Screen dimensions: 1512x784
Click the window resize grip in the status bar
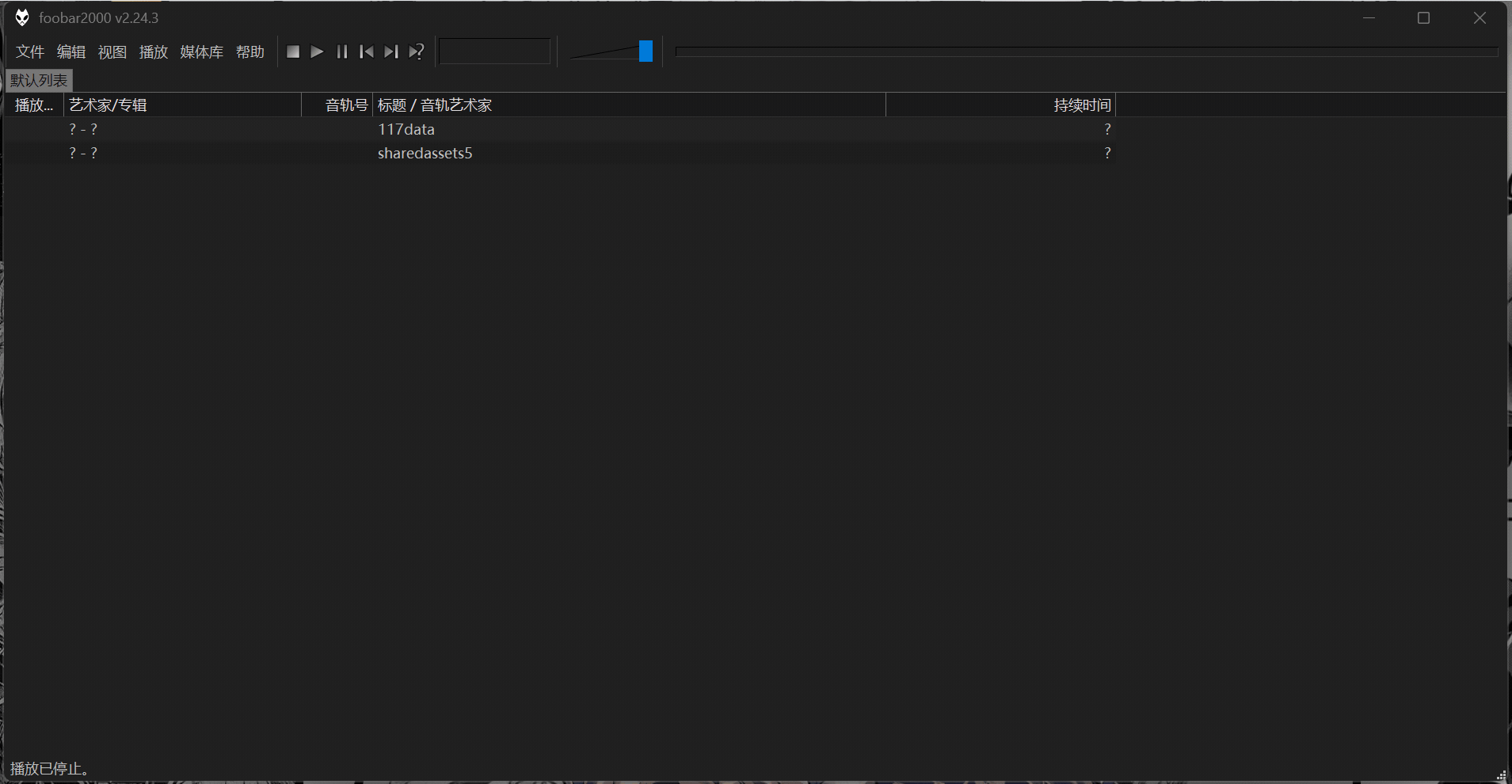[x=1501, y=774]
